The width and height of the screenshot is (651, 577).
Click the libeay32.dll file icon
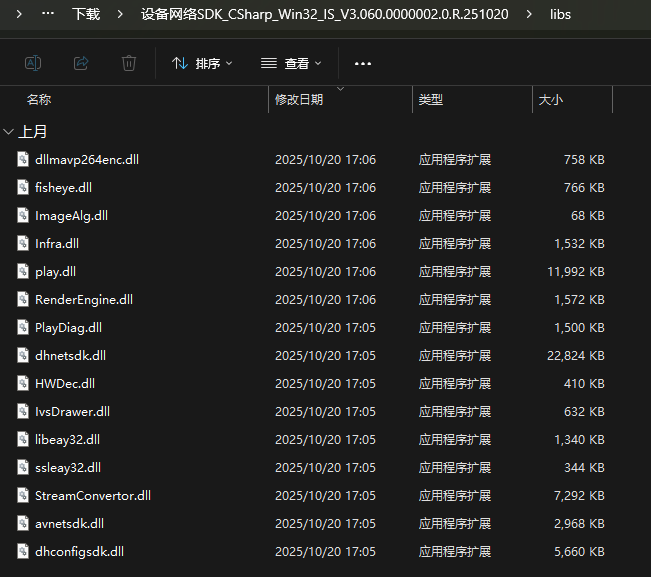[24, 439]
